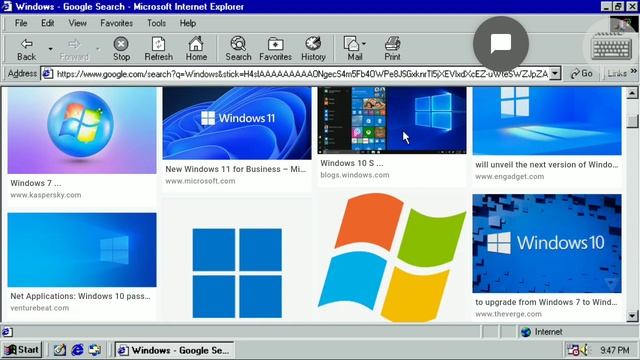This screenshot has width=640, height=360.
Task: Click the Windows 7 orb thumbnail
Action: 82,130
